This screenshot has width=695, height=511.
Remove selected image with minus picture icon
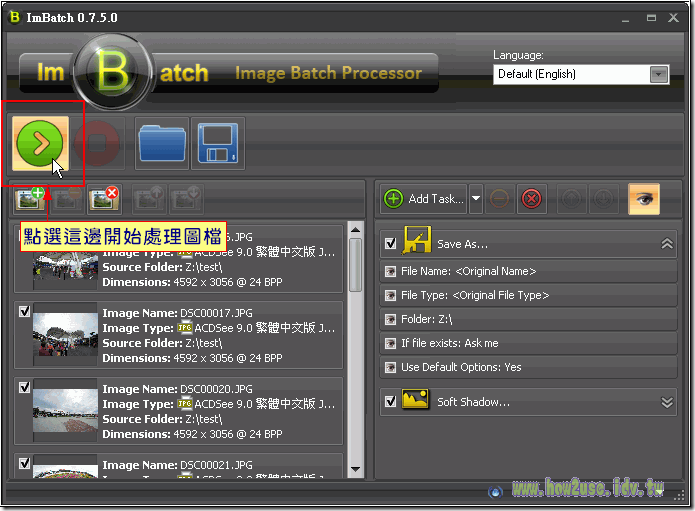[66, 199]
